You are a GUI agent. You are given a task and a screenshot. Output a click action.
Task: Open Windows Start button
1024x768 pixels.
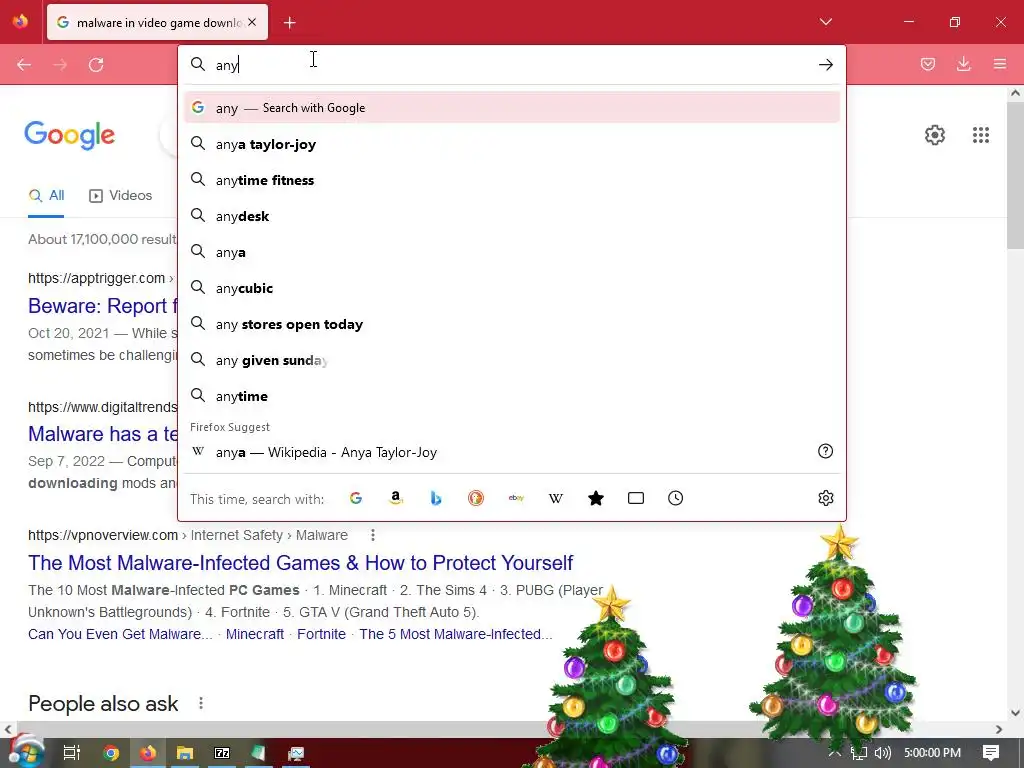click(26, 752)
